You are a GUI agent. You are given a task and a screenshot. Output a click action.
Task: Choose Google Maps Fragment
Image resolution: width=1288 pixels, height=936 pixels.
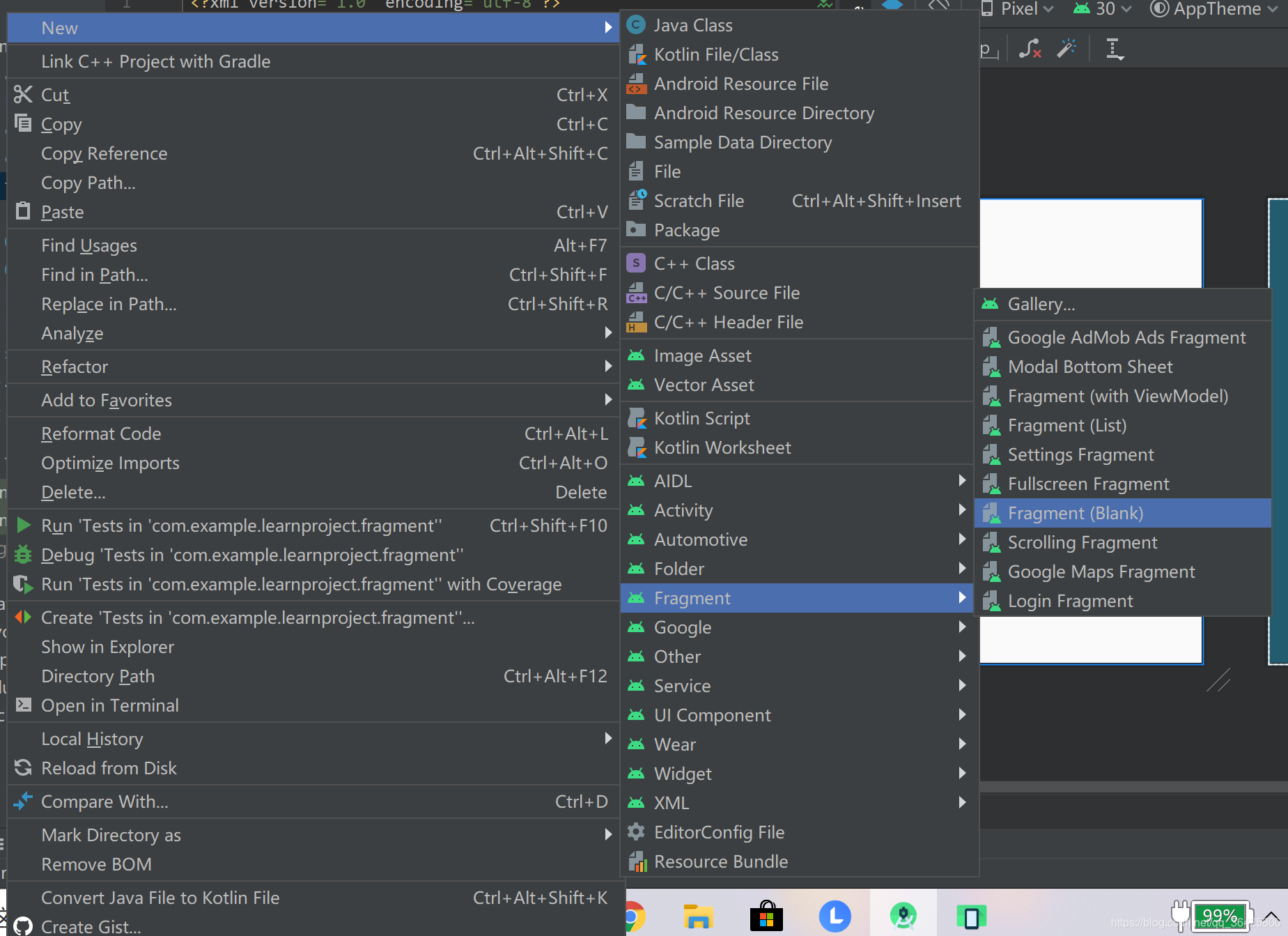pos(1123,571)
